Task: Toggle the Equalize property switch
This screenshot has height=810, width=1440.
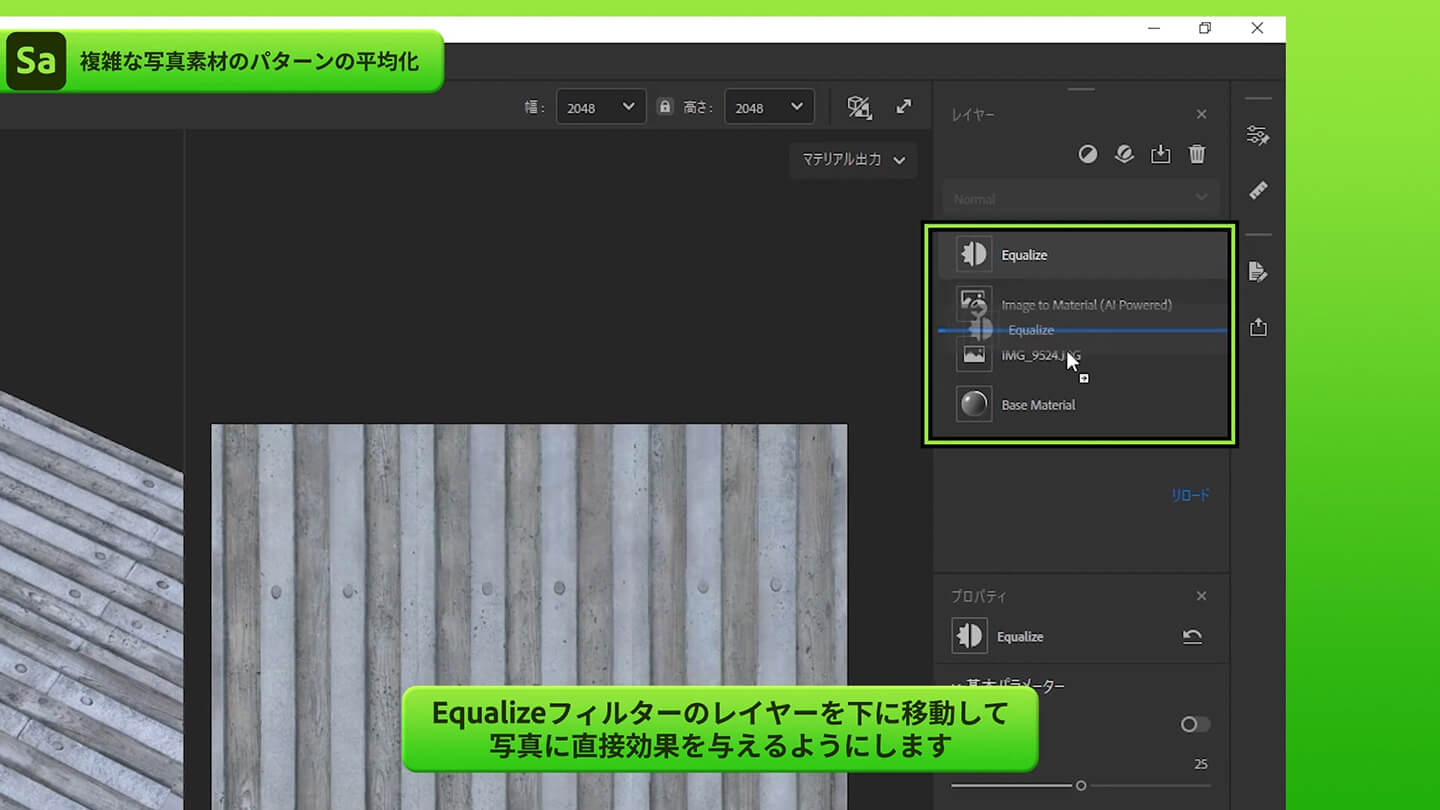Action: 1195,724
